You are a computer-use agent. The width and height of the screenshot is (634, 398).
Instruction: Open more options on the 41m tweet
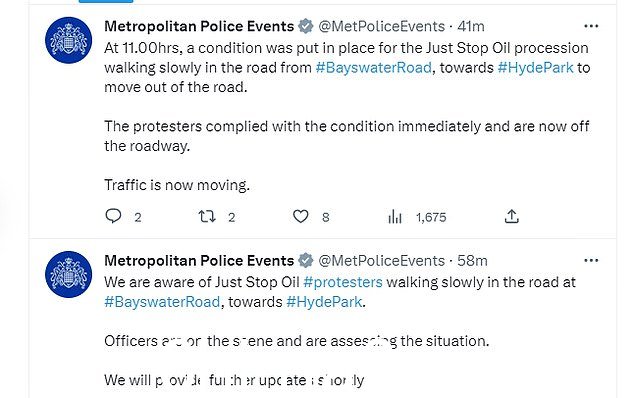coord(591,26)
